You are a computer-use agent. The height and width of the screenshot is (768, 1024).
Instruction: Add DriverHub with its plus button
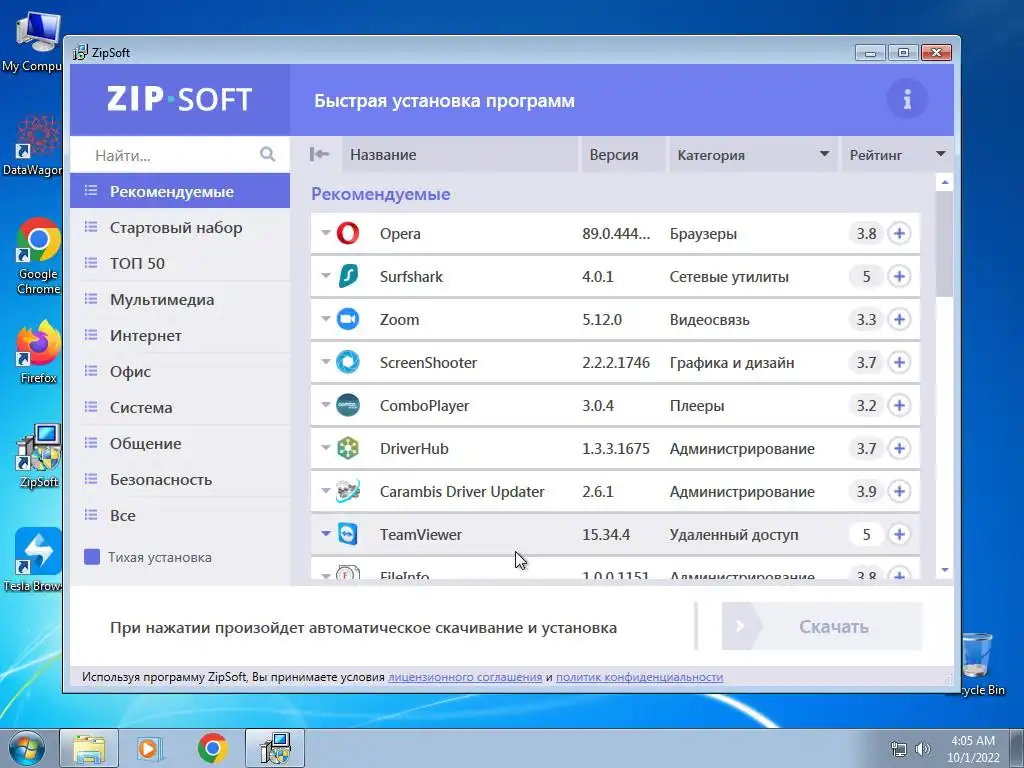point(899,449)
